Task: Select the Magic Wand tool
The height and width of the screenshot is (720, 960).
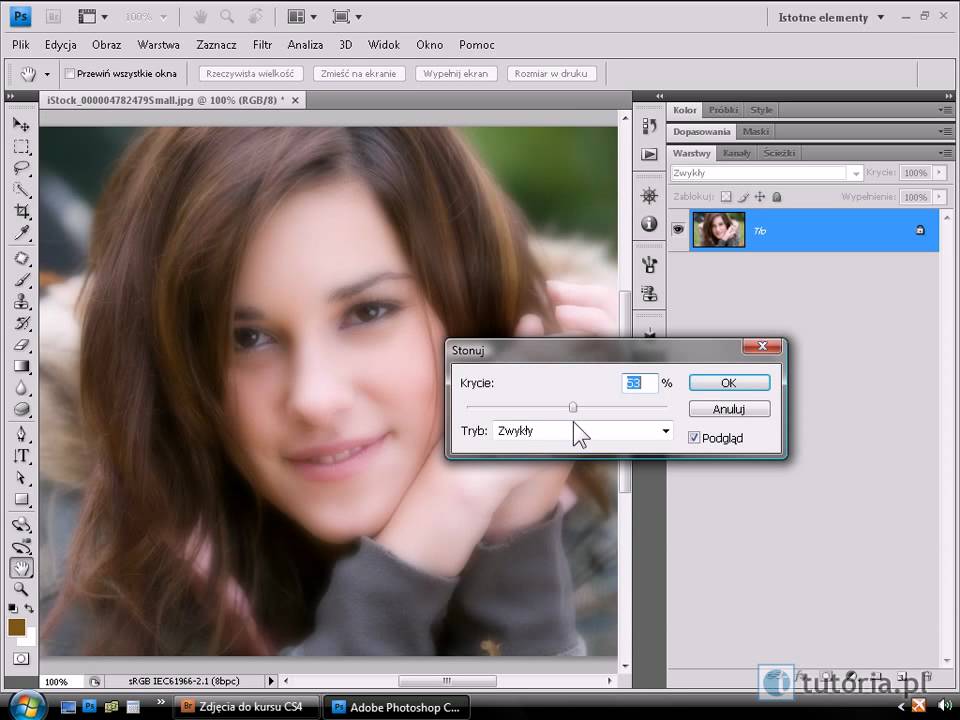Action: 21,190
